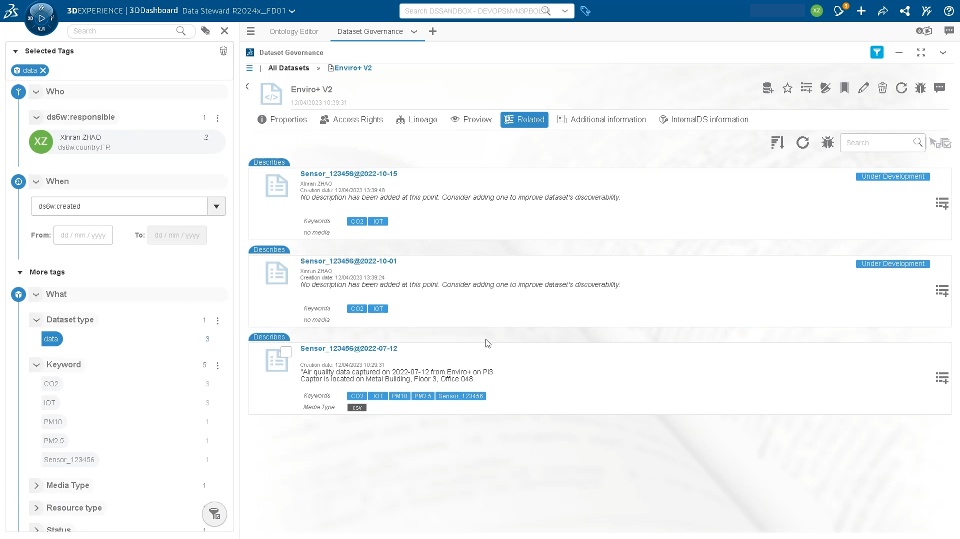Screen dimensions: 960x539
Task: Mark Enviro+ V2 as favorite with star
Action: point(787,88)
